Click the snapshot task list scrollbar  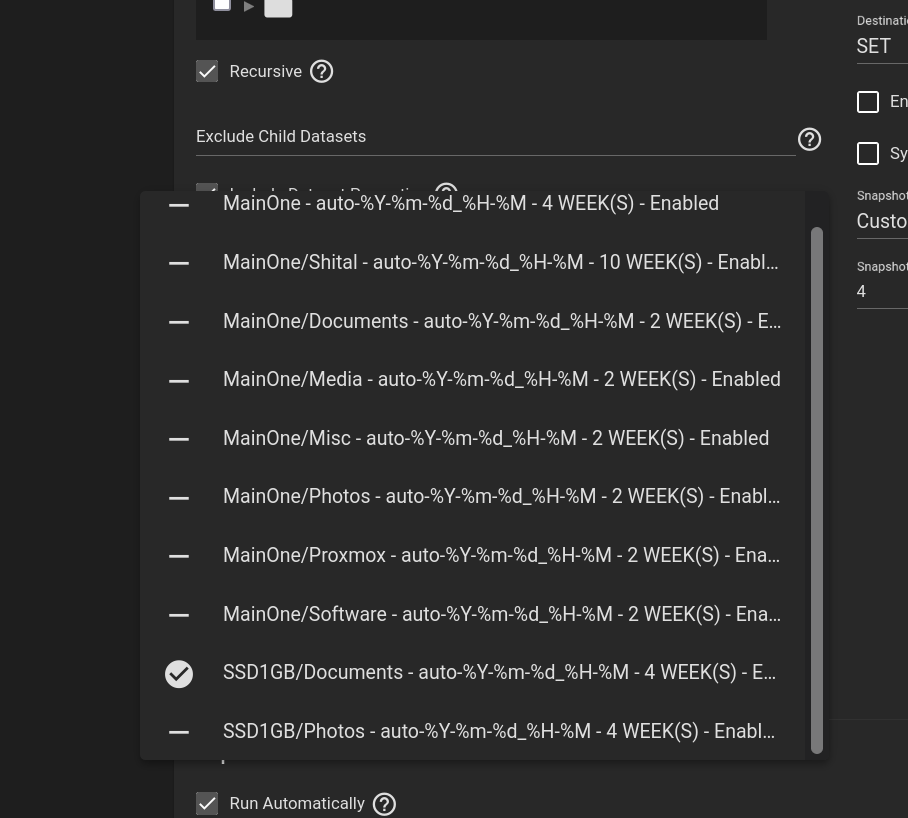click(x=817, y=489)
